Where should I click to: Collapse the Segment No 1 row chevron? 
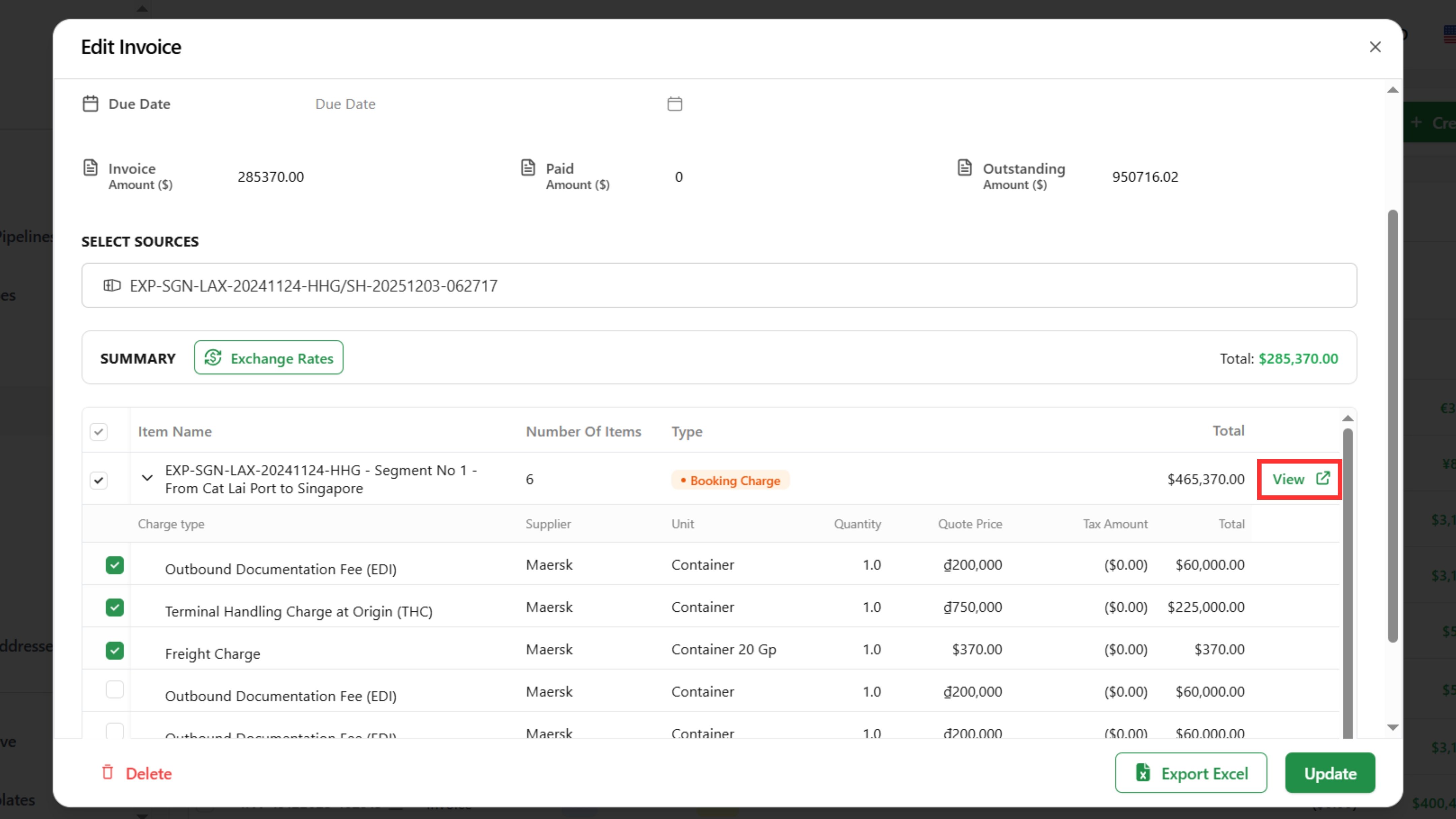point(147,478)
